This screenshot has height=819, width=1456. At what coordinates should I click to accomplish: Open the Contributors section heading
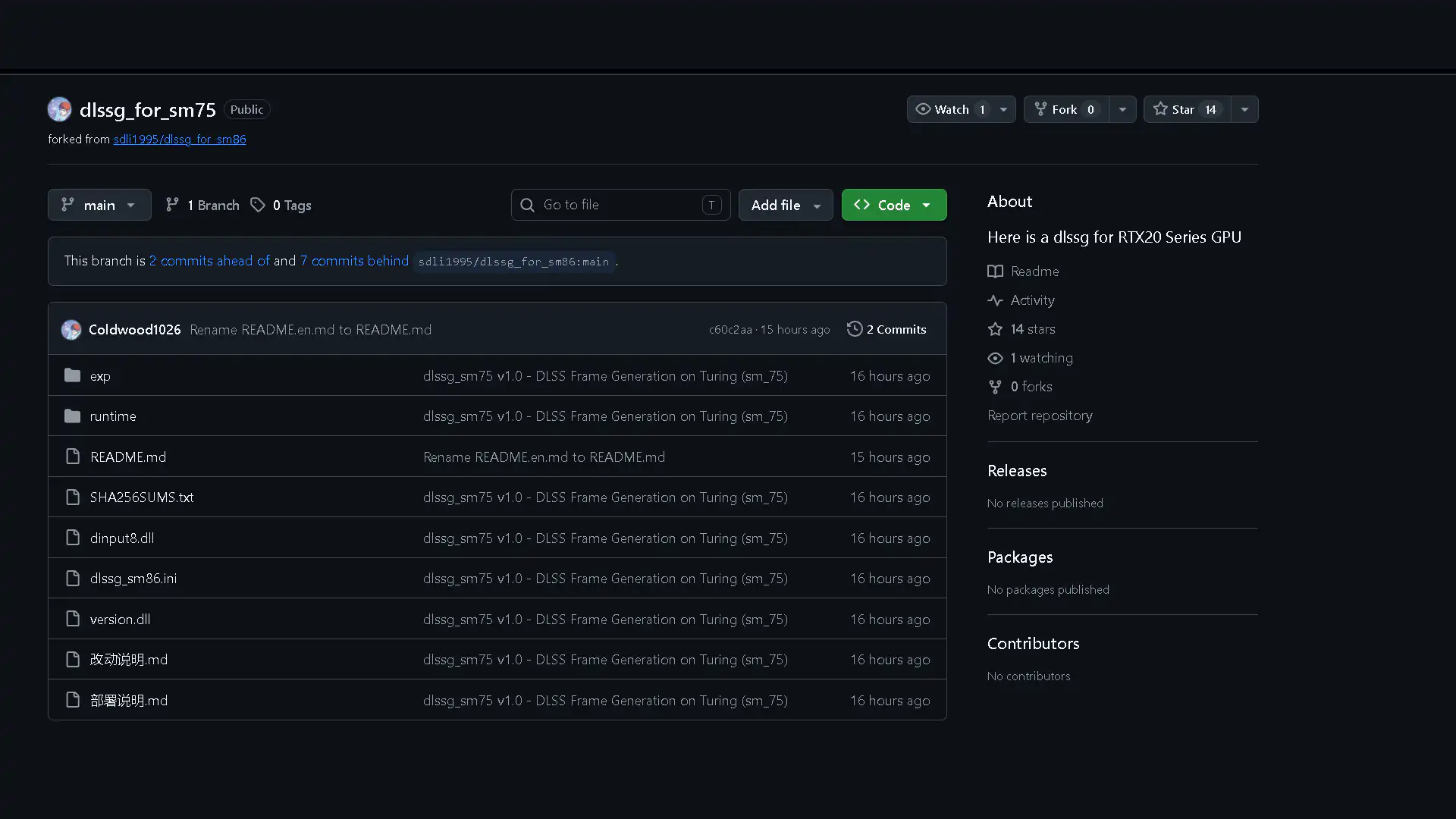coord(1033,644)
